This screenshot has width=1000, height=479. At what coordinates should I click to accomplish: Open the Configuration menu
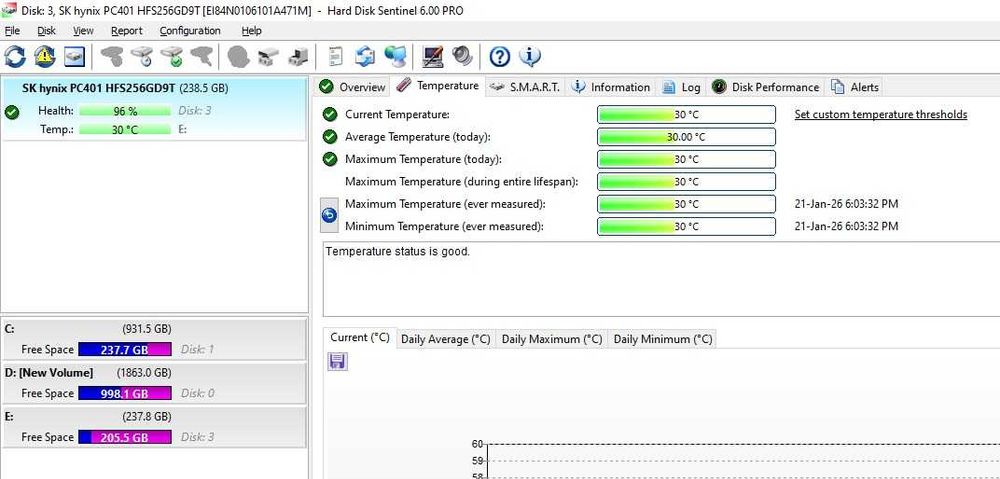click(x=190, y=30)
